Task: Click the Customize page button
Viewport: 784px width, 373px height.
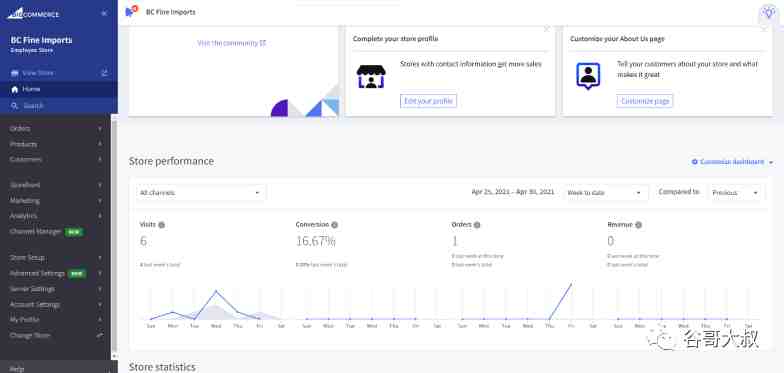Action: (644, 101)
